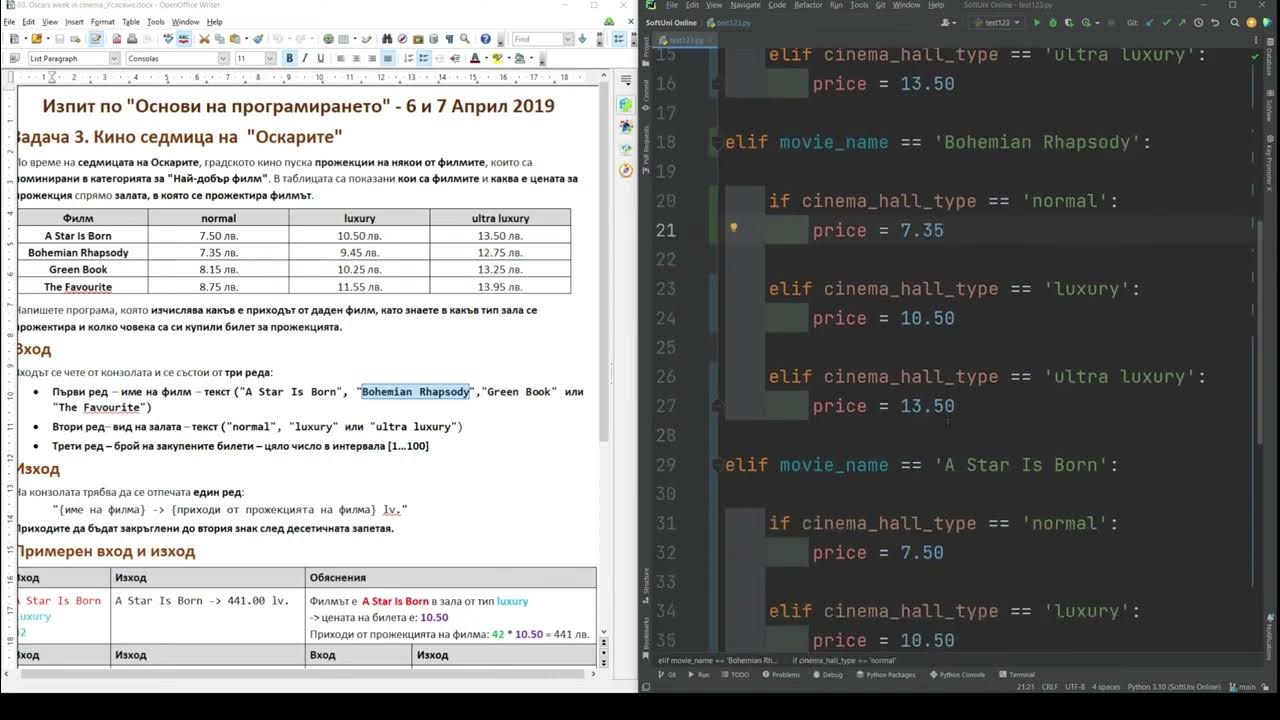
Task: Click the Find text field in Writer
Action: click(537, 39)
